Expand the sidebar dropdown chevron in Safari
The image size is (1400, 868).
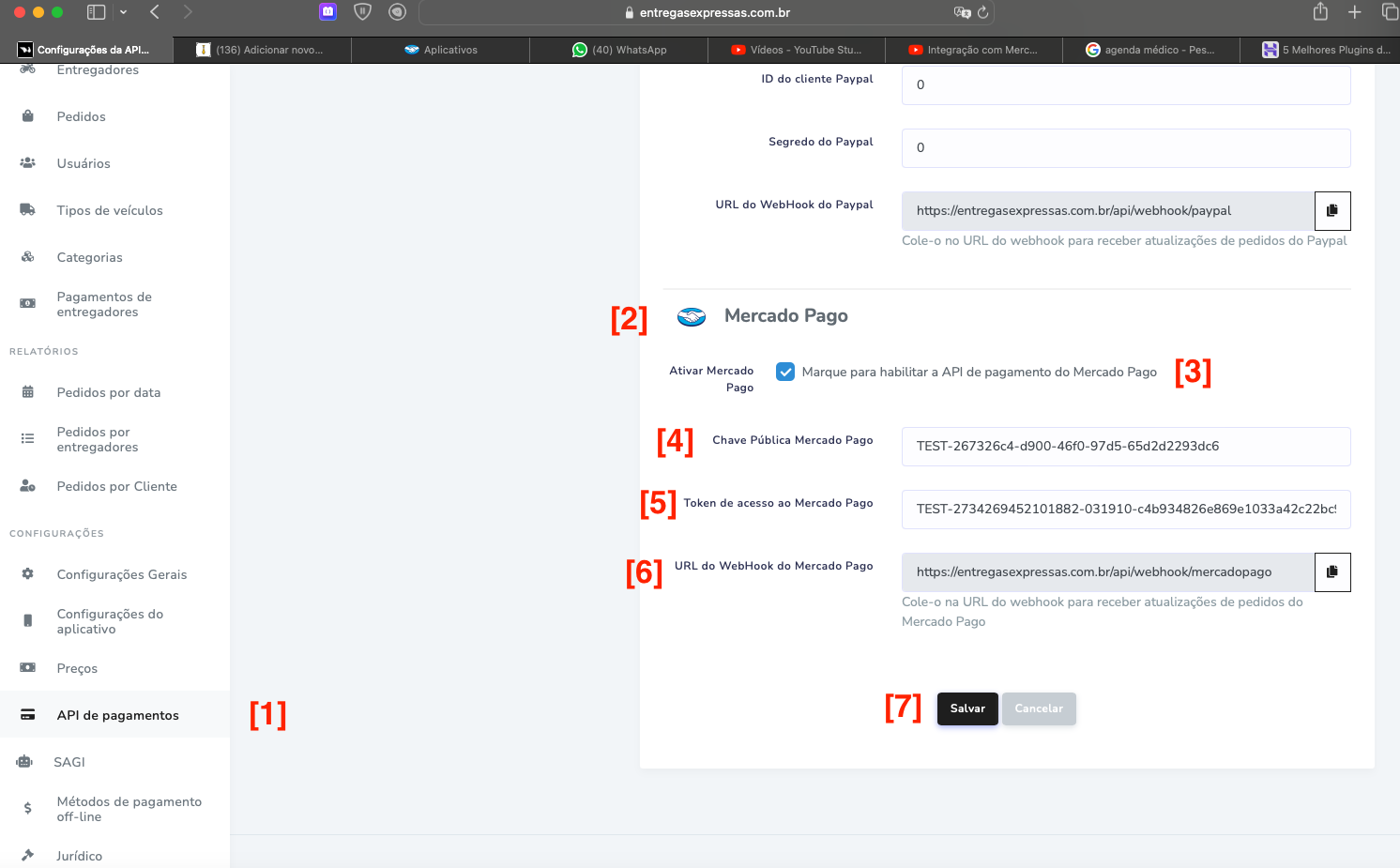pyautogui.click(x=123, y=12)
